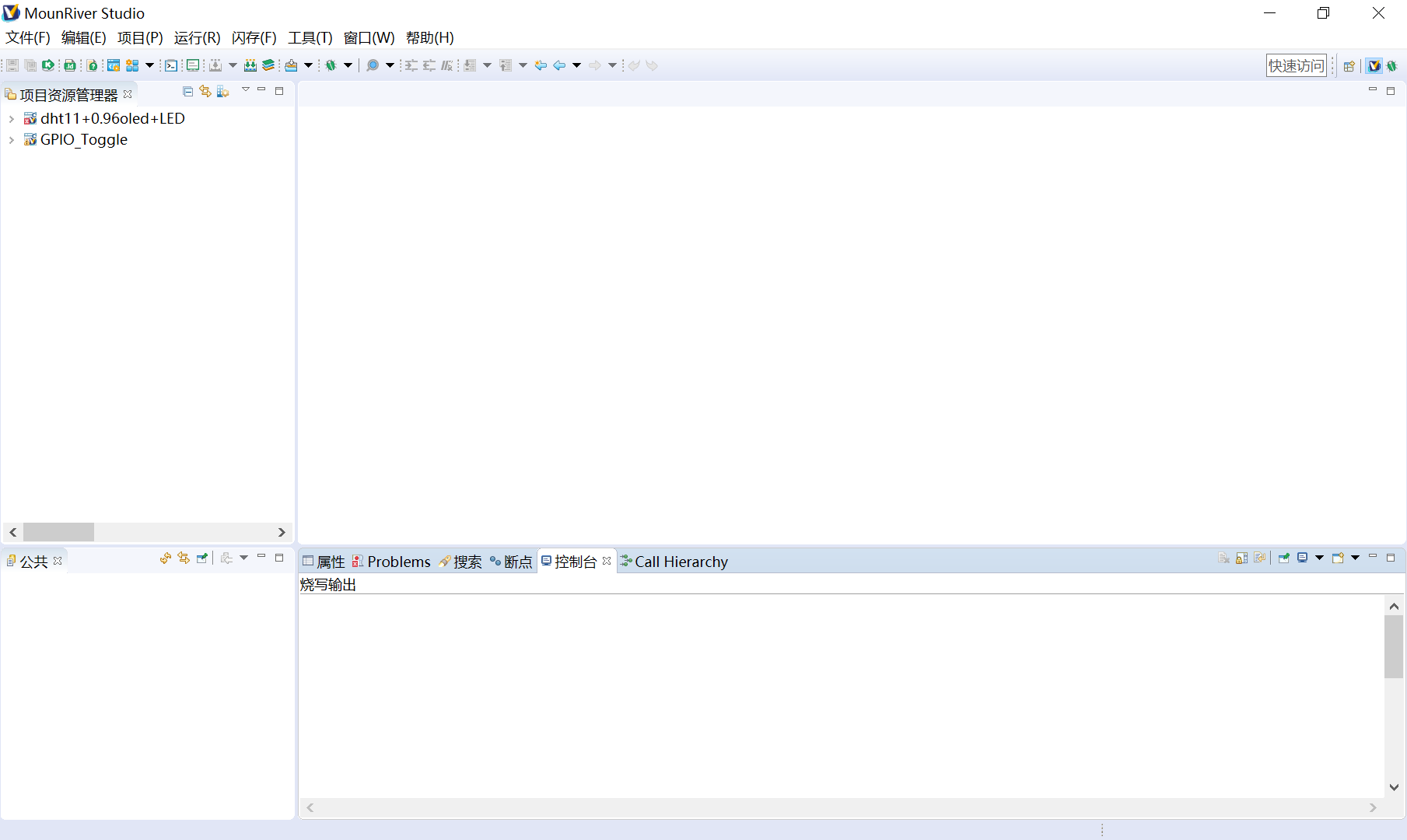
Task: Open the search magnifier dropdown arrow
Action: (x=390, y=65)
